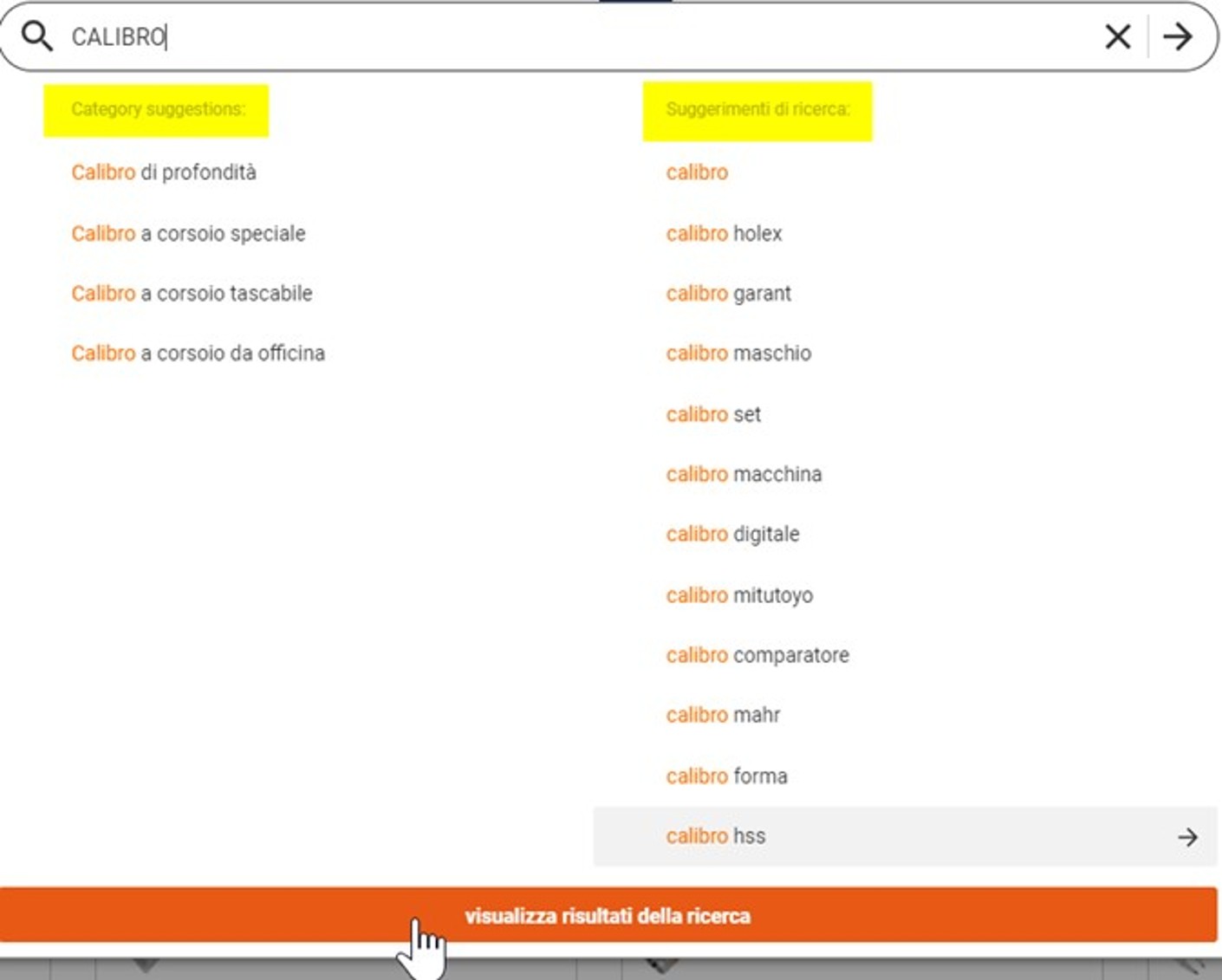This screenshot has height=980, width=1222.
Task: Submit search with arrow icon in search bar
Action: click(1178, 36)
